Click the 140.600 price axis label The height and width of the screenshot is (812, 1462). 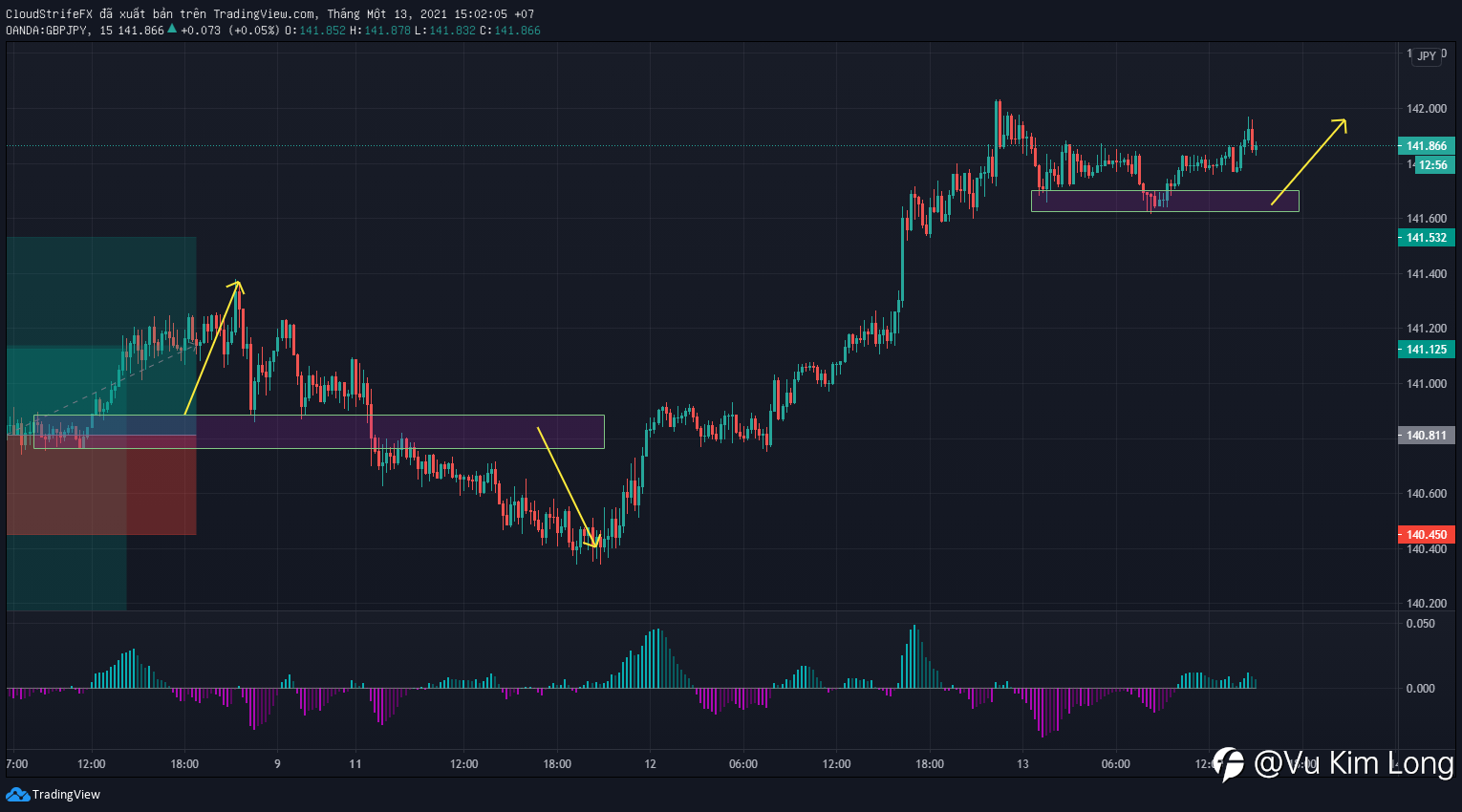coord(1427,494)
